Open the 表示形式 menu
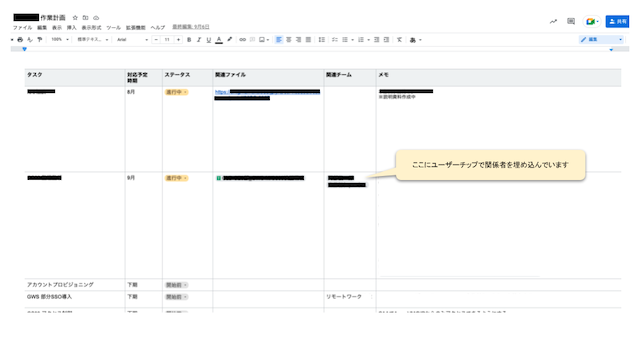 (91, 28)
